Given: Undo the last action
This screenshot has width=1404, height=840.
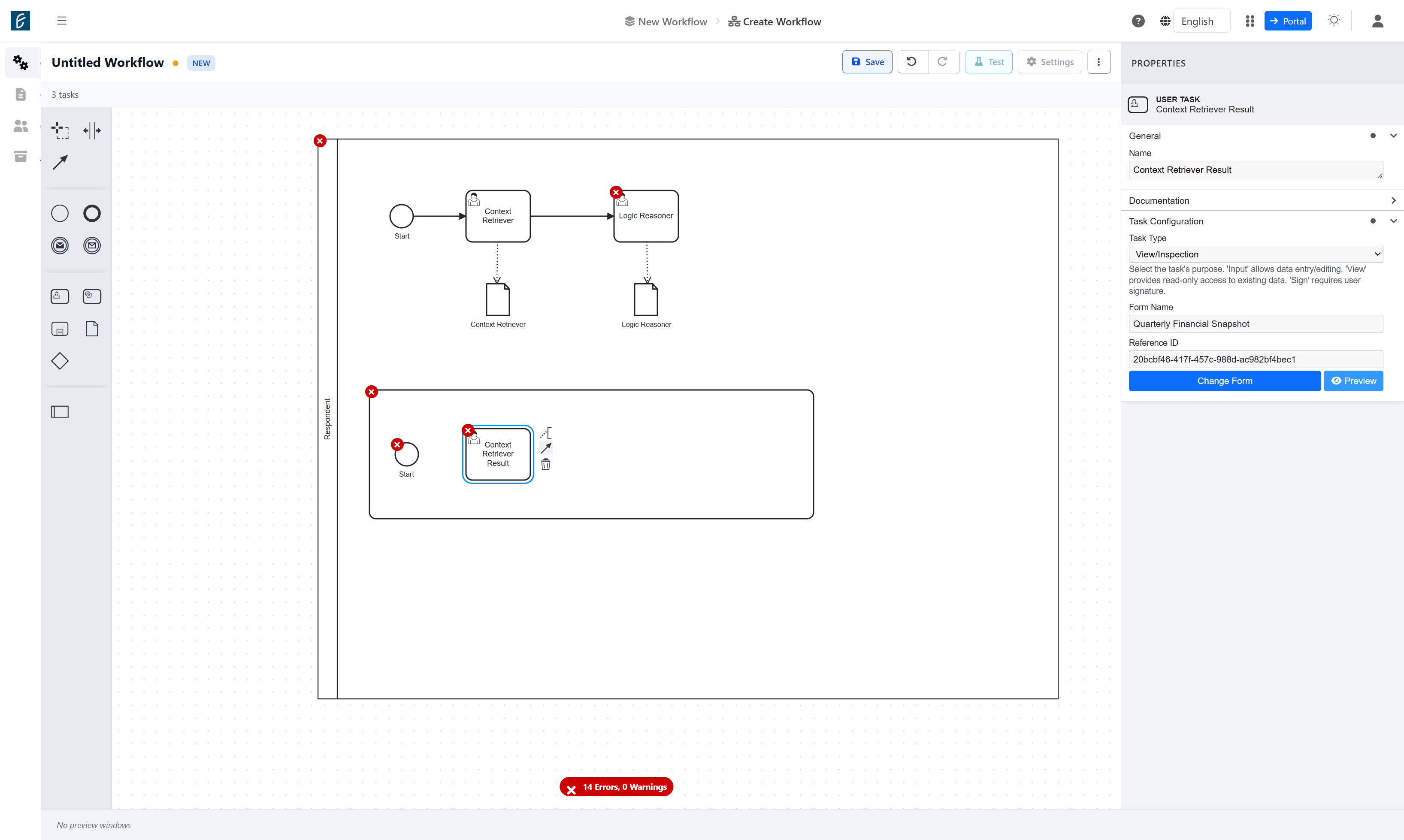Looking at the screenshot, I should coord(912,62).
